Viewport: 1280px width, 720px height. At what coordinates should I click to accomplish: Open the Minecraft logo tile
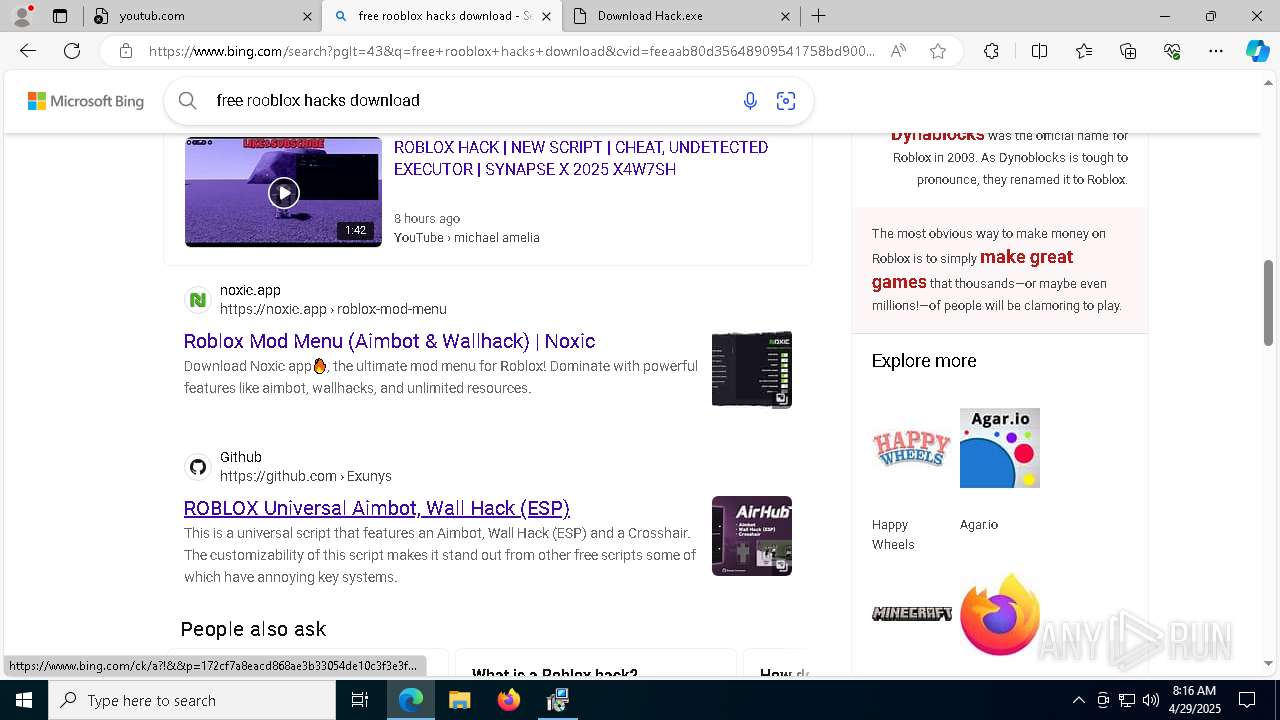click(x=911, y=613)
